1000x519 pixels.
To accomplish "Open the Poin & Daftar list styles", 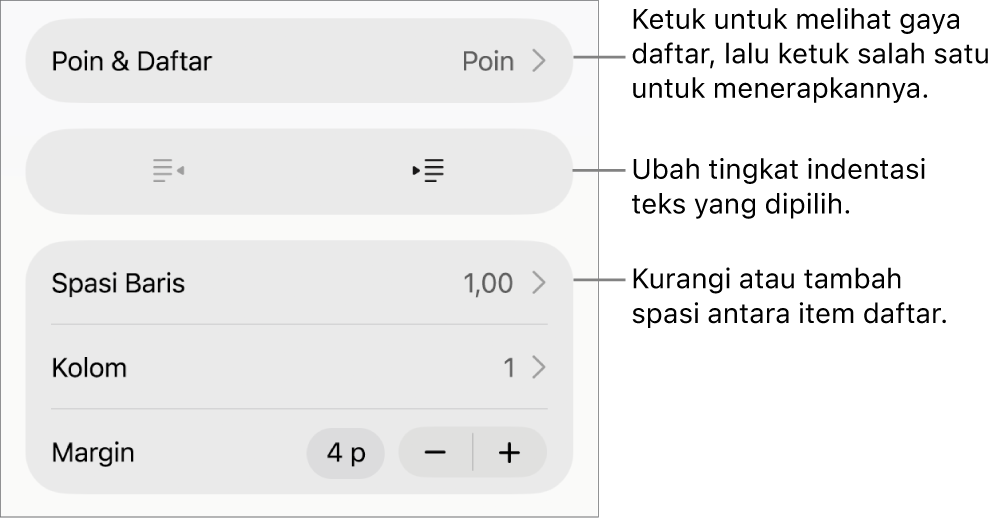I will [299, 61].
